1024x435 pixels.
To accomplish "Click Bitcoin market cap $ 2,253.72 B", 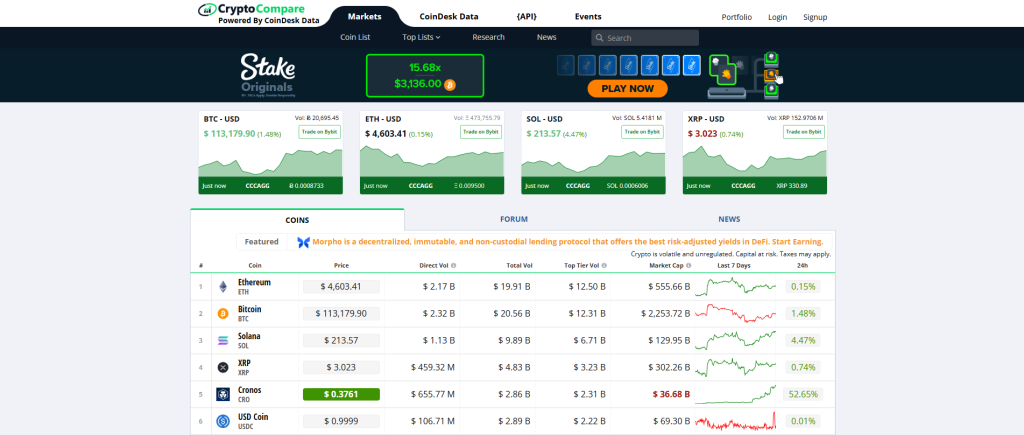I will [x=665, y=314].
